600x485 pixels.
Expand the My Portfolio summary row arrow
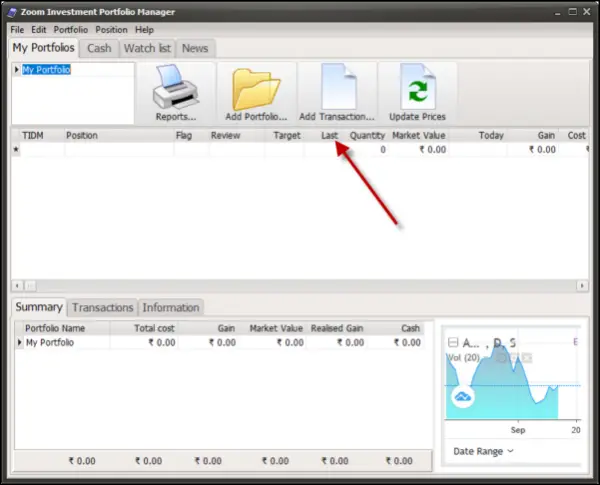pos(19,342)
